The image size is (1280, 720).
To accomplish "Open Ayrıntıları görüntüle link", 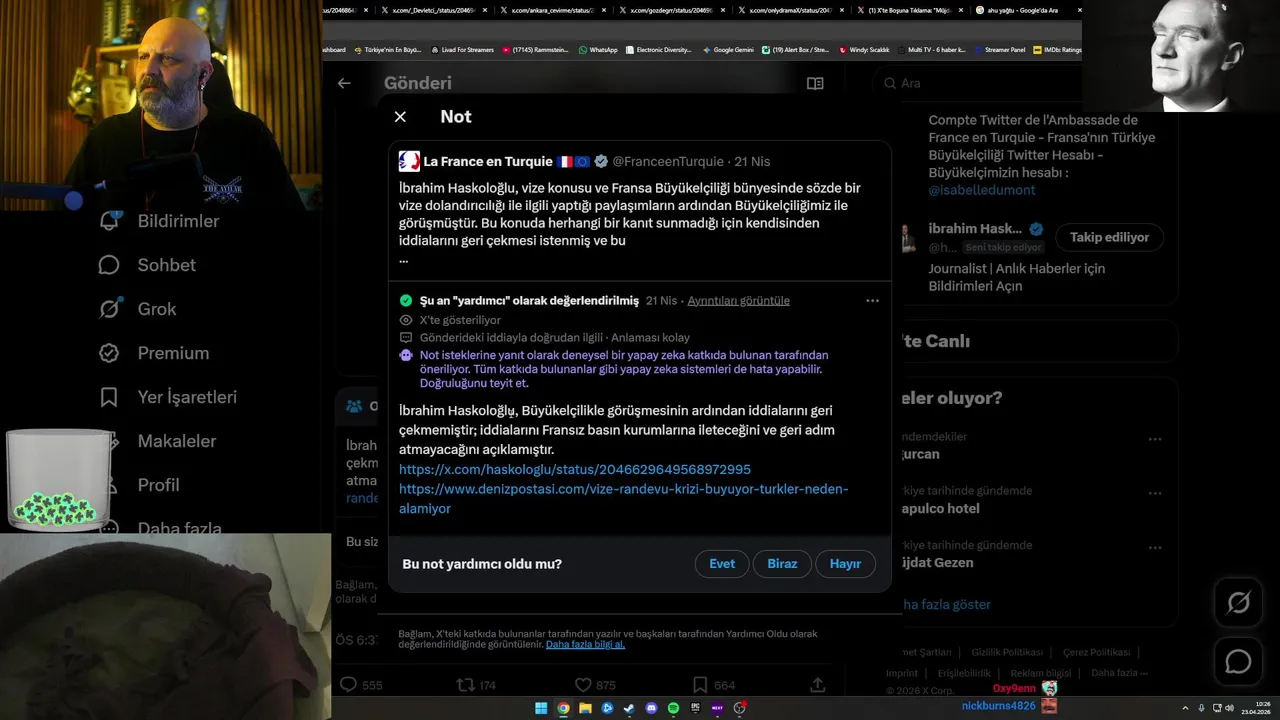I will pos(738,301).
